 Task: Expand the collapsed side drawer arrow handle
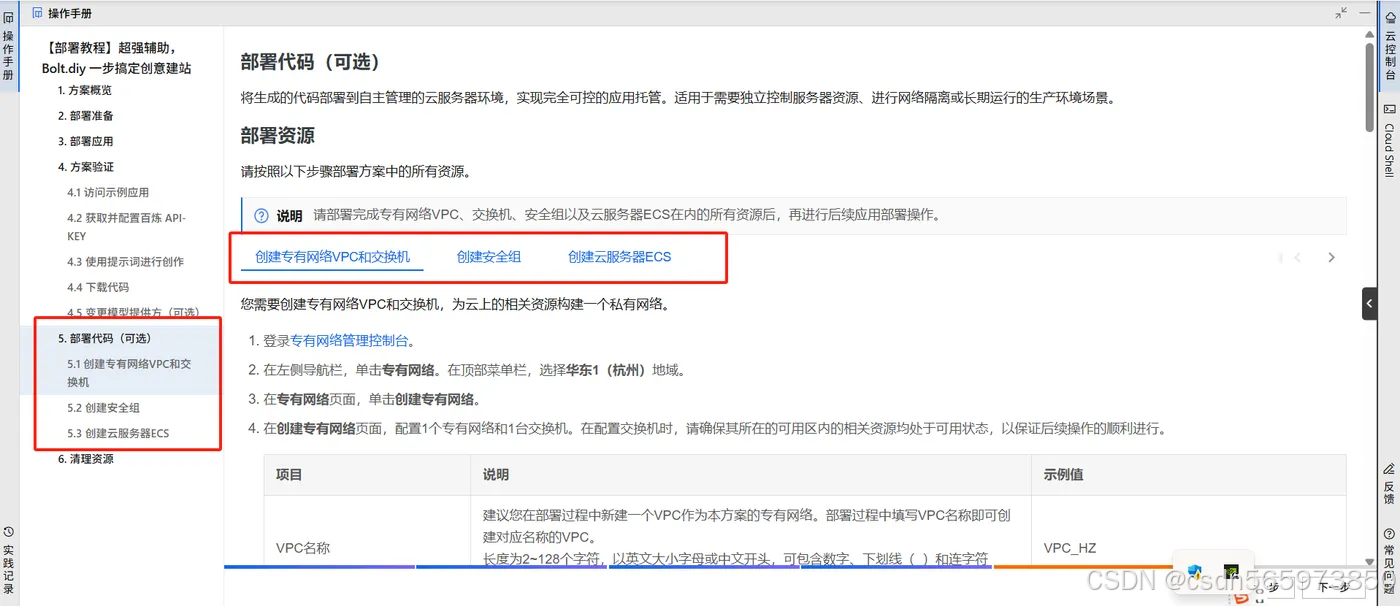(x=1369, y=303)
